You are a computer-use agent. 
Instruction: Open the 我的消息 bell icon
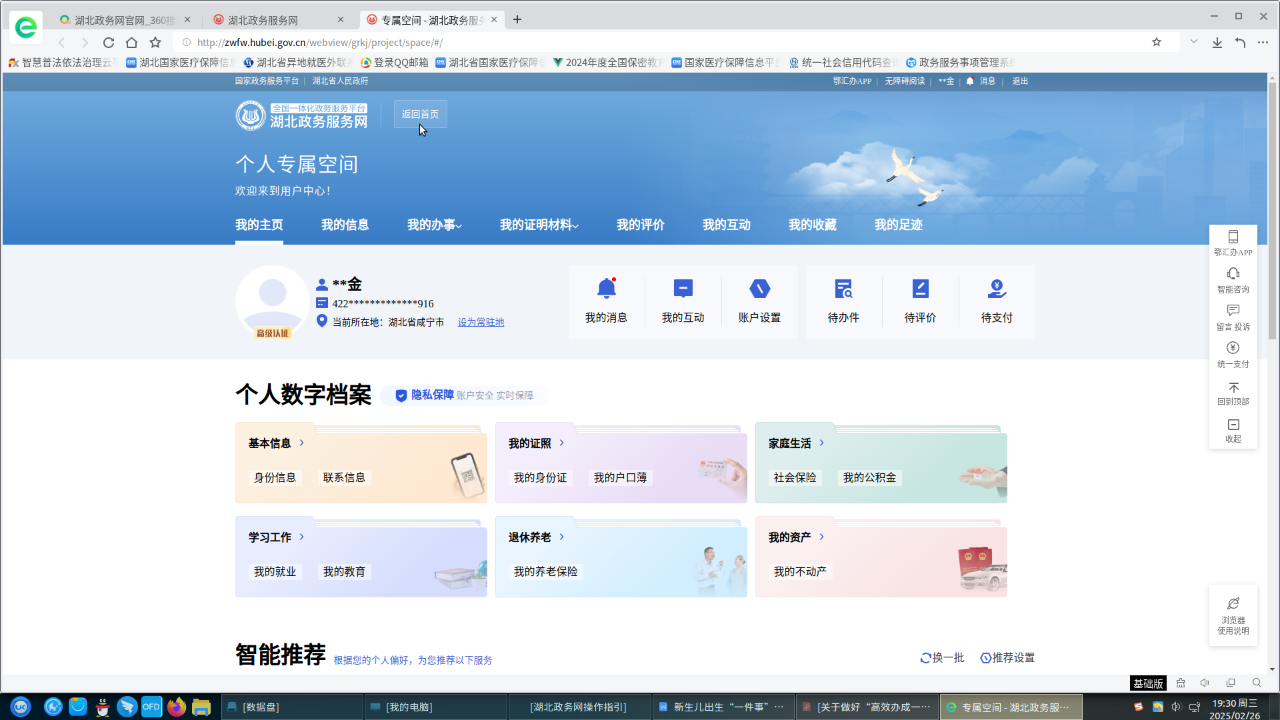(606, 289)
